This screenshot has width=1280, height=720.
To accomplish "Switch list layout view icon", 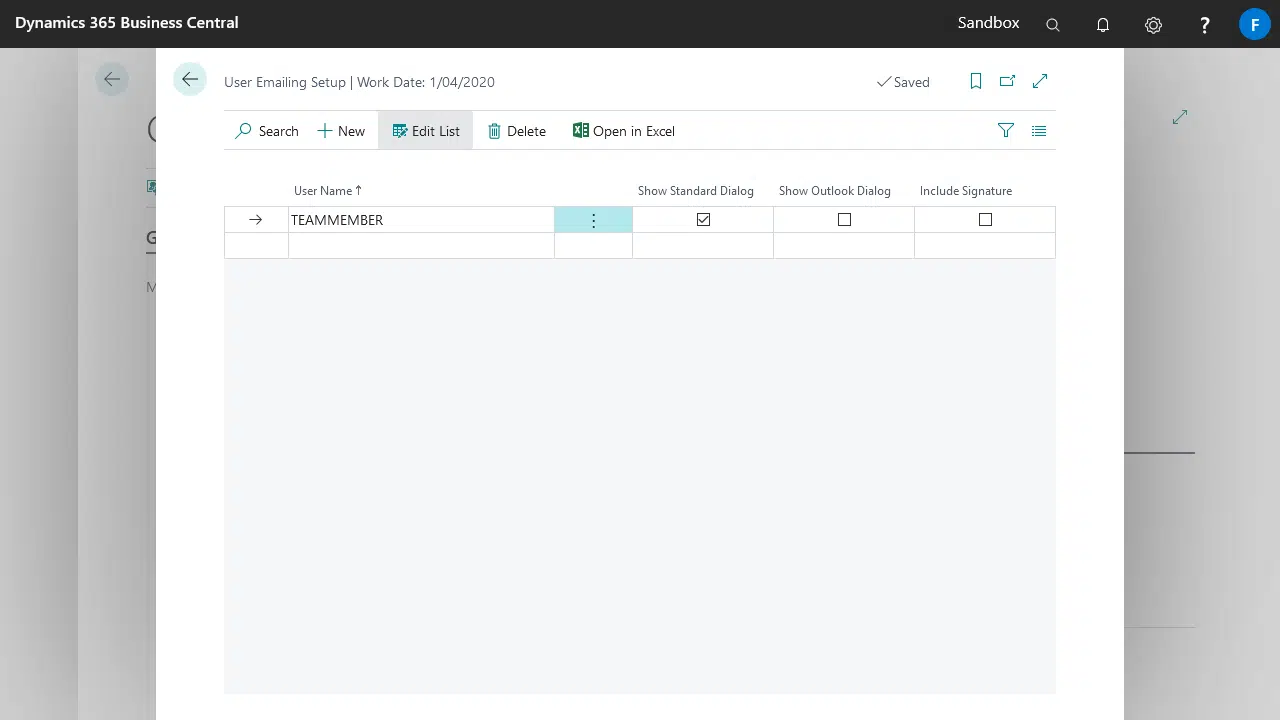I will pos(1039,131).
